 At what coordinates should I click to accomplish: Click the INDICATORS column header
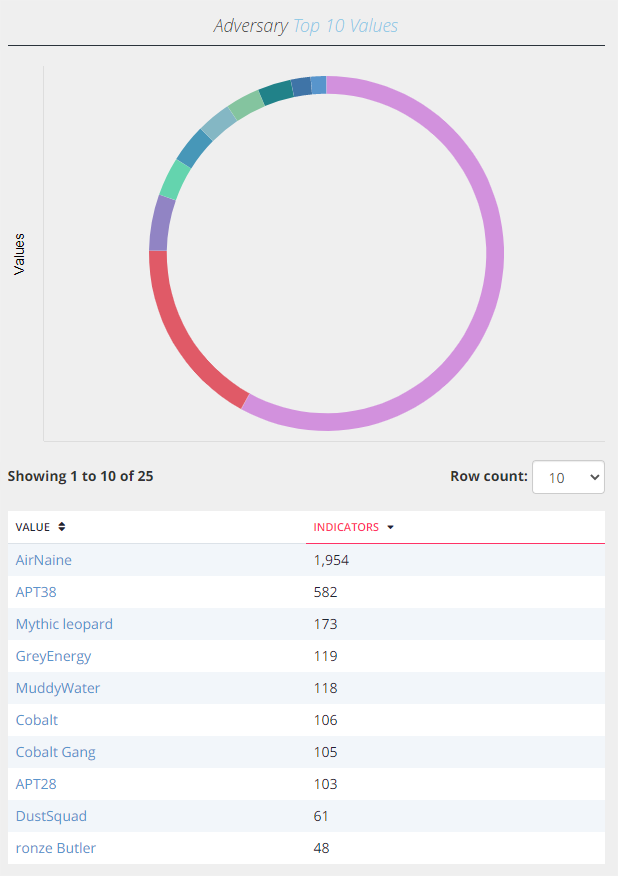click(346, 527)
